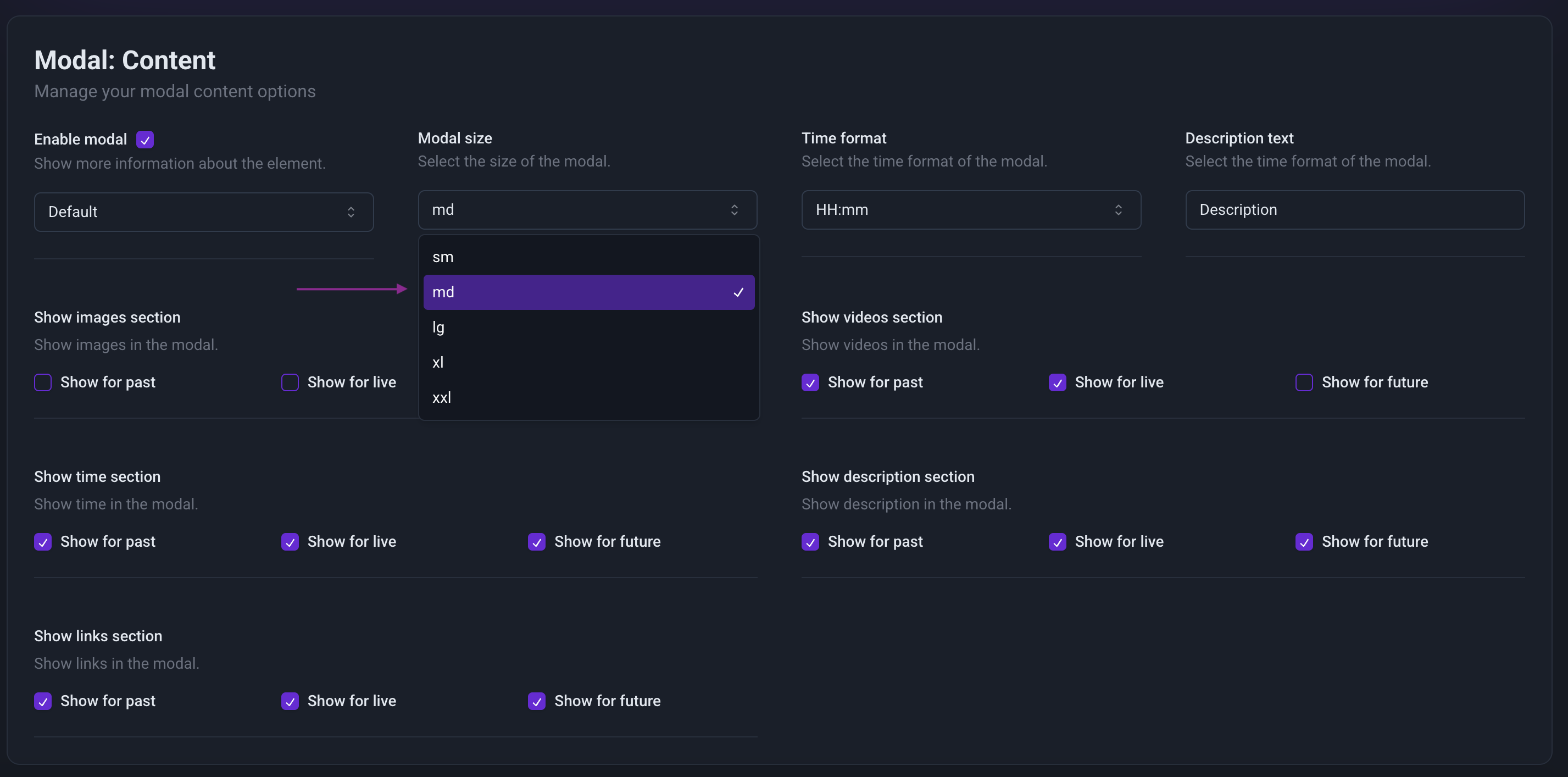The image size is (1568, 777).
Task: Click the up-down chevron icon in Default dropdown
Action: click(x=351, y=212)
